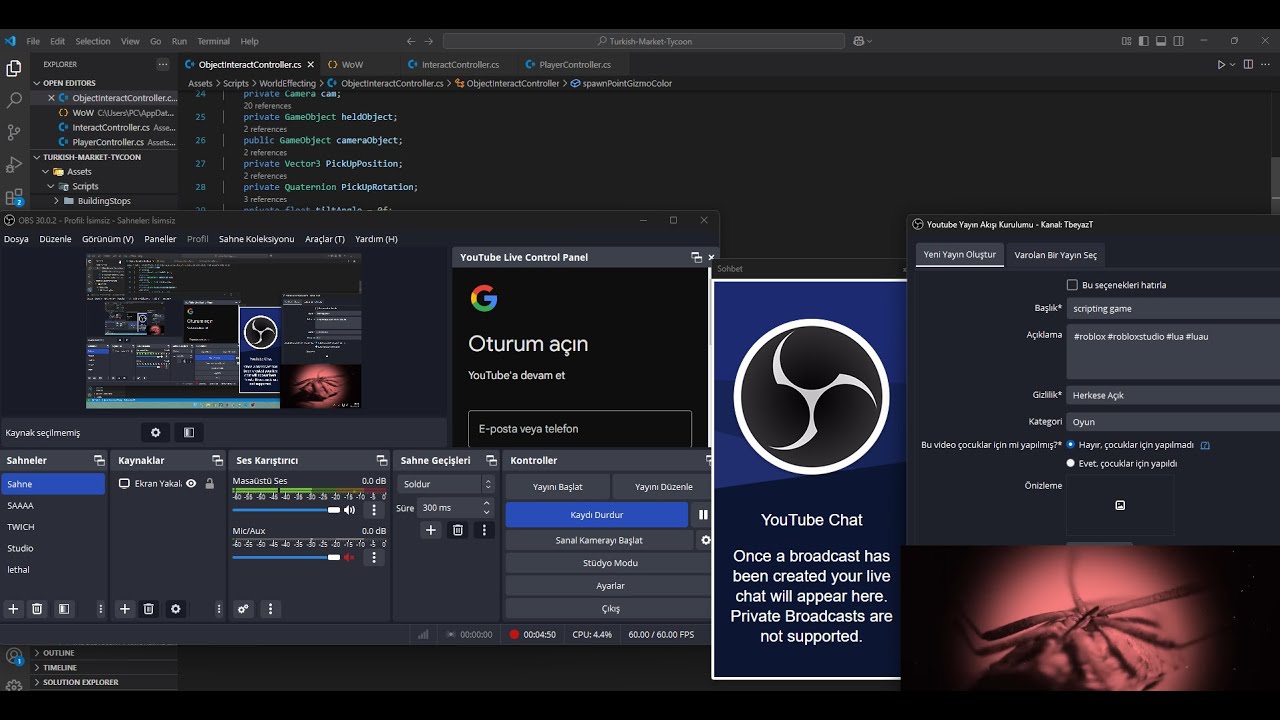Open the VS Code Search sidebar icon
Screen dimensions: 1280x720
14,101
